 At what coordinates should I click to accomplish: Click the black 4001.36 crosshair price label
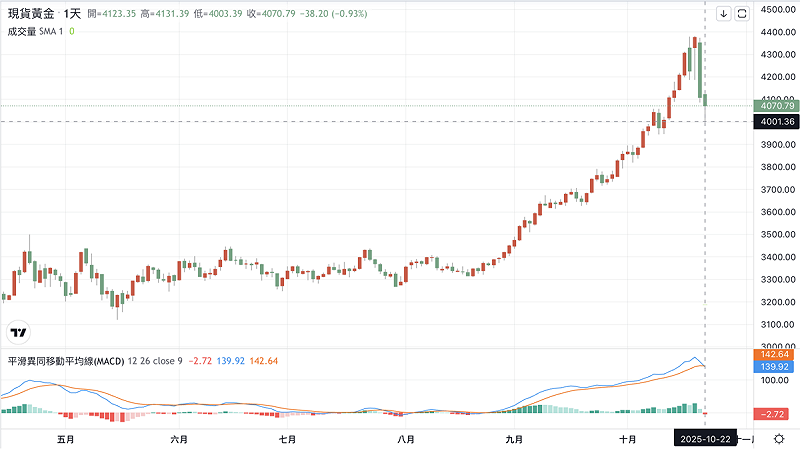(x=777, y=121)
